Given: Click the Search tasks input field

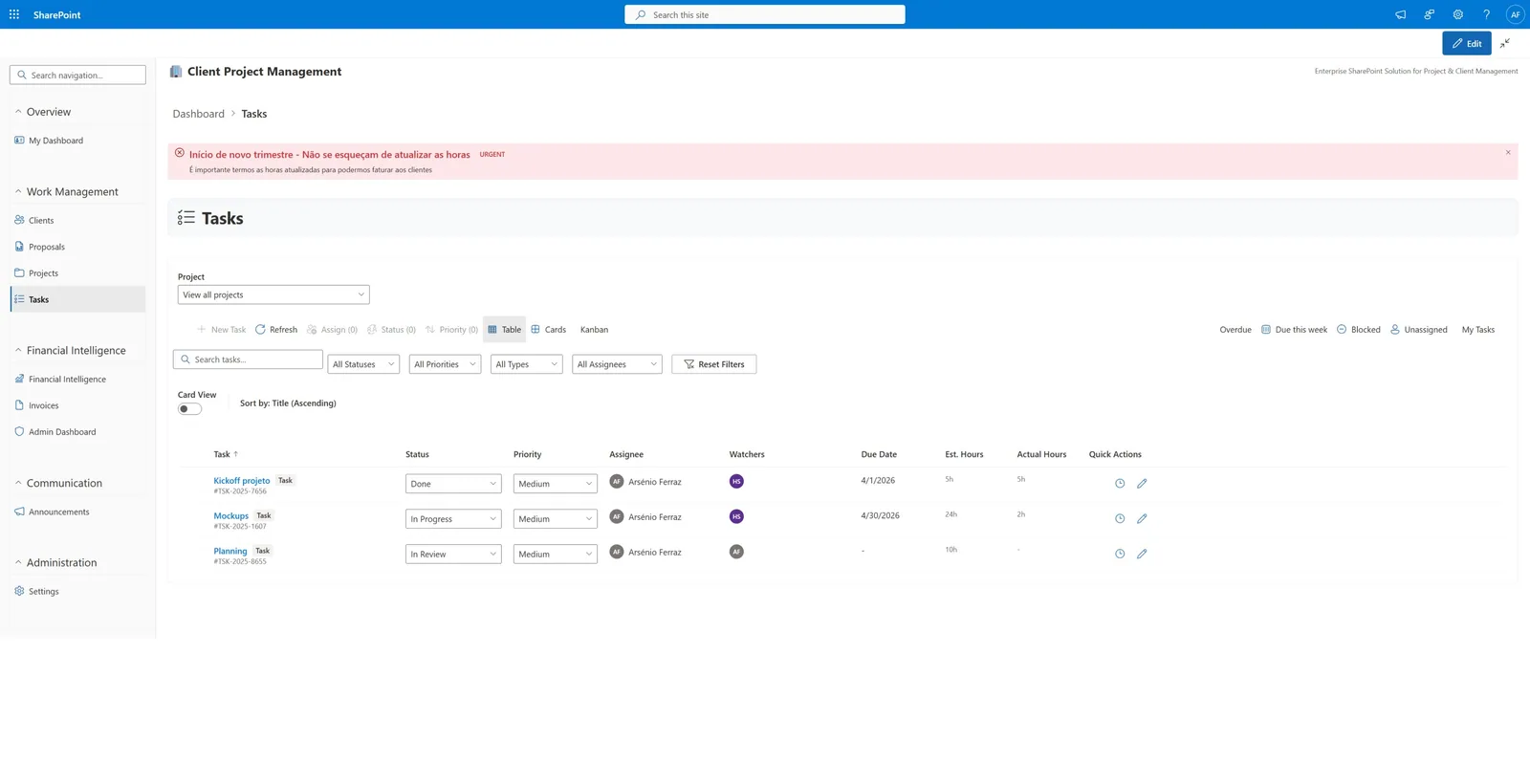Looking at the screenshot, I should (x=248, y=359).
